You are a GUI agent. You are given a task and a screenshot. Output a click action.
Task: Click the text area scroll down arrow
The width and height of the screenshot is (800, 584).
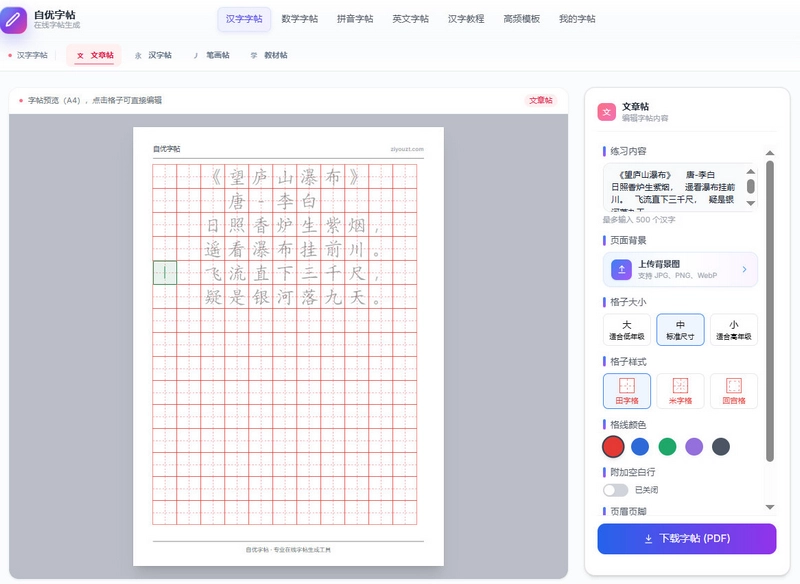point(751,203)
